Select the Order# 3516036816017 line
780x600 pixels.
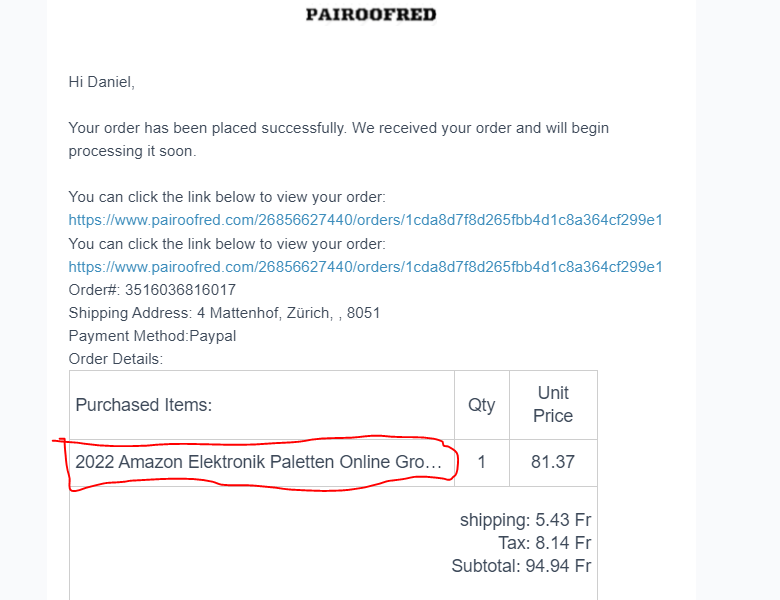point(152,290)
